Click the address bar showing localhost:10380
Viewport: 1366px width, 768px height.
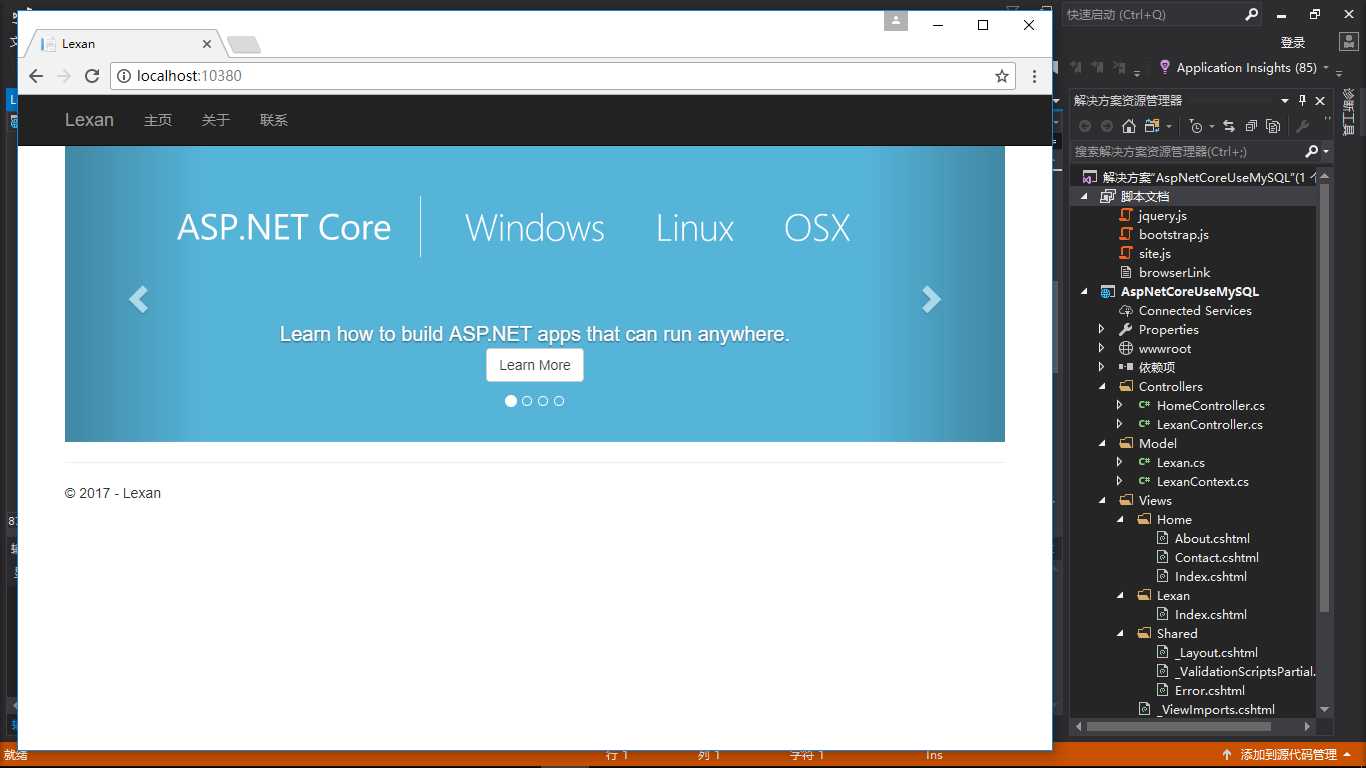pyautogui.click(x=563, y=76)
